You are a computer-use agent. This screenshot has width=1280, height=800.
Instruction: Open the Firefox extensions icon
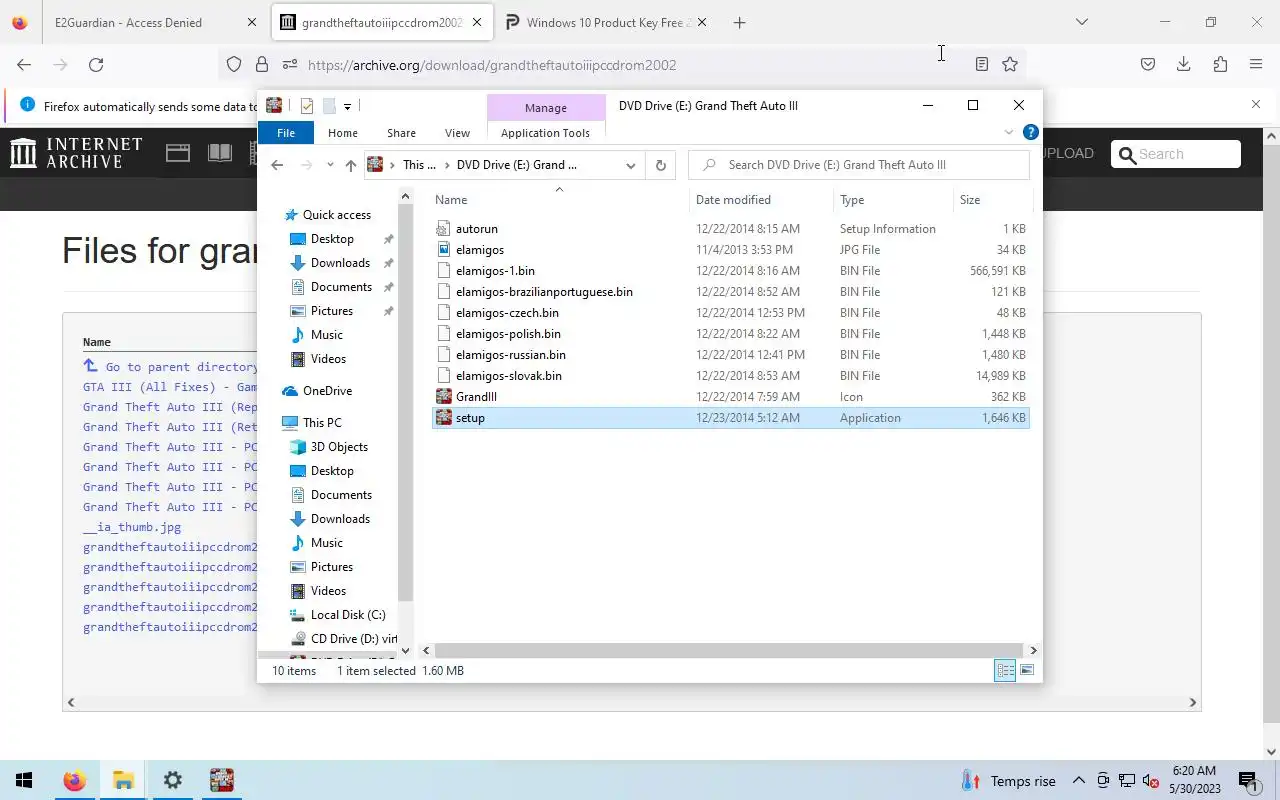pos(1220,65)
